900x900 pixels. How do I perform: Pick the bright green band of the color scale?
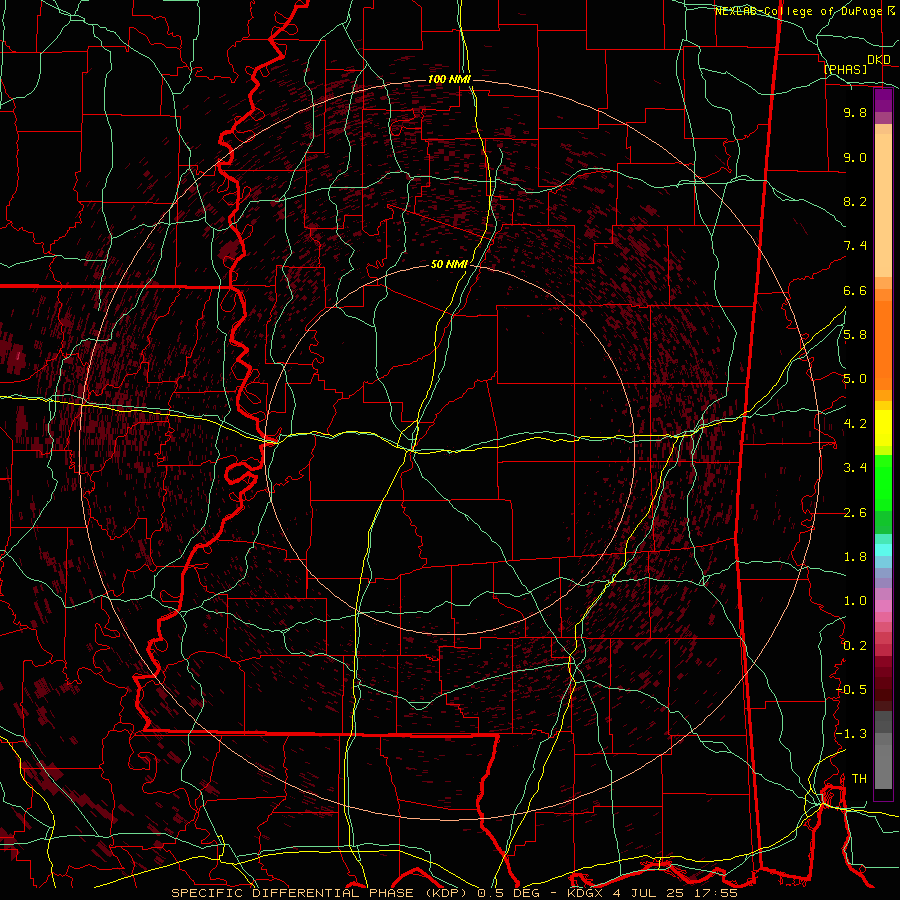pyautogui.click(x=883, y=483)
